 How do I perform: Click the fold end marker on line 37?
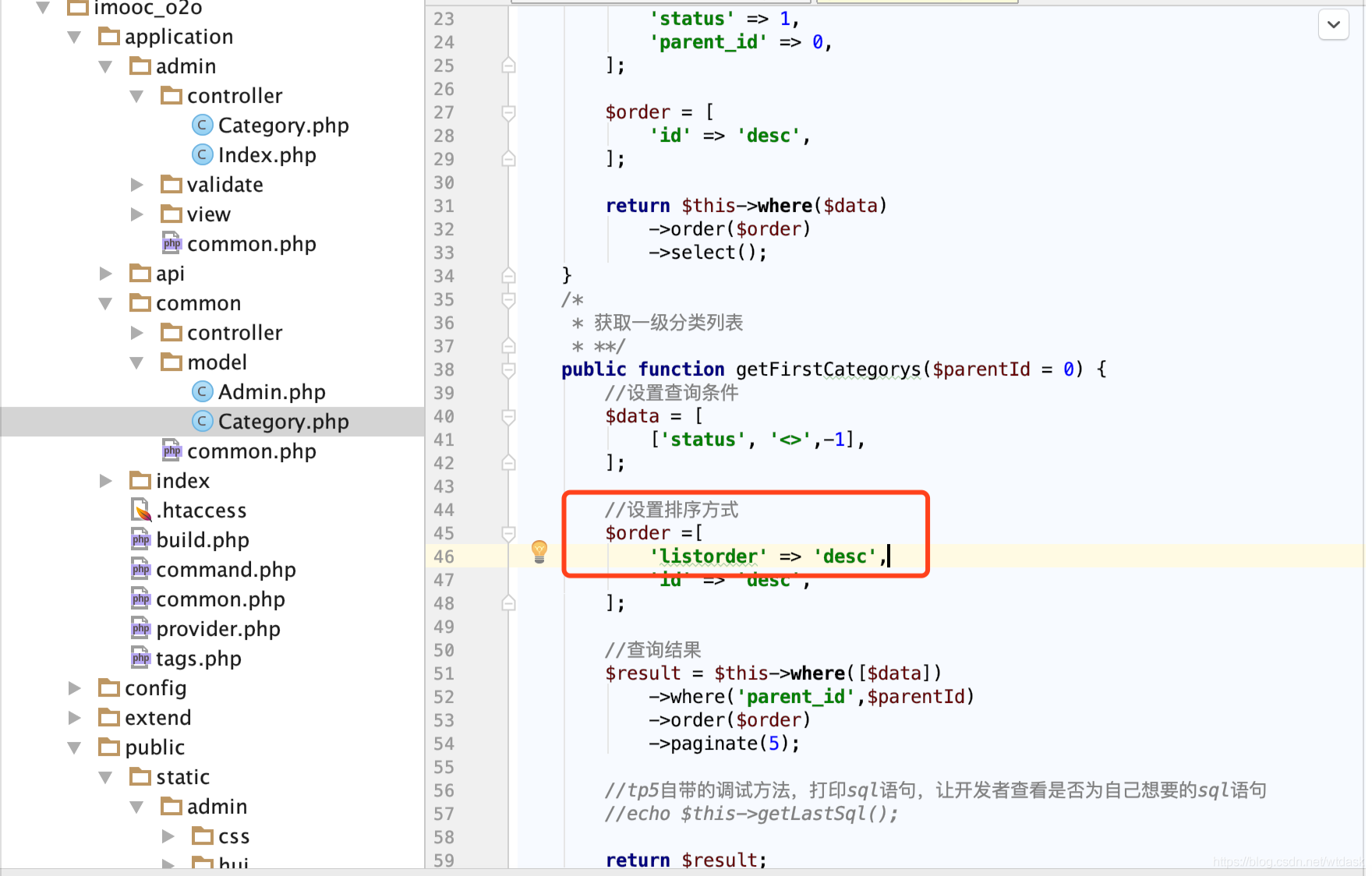point(508,345)
